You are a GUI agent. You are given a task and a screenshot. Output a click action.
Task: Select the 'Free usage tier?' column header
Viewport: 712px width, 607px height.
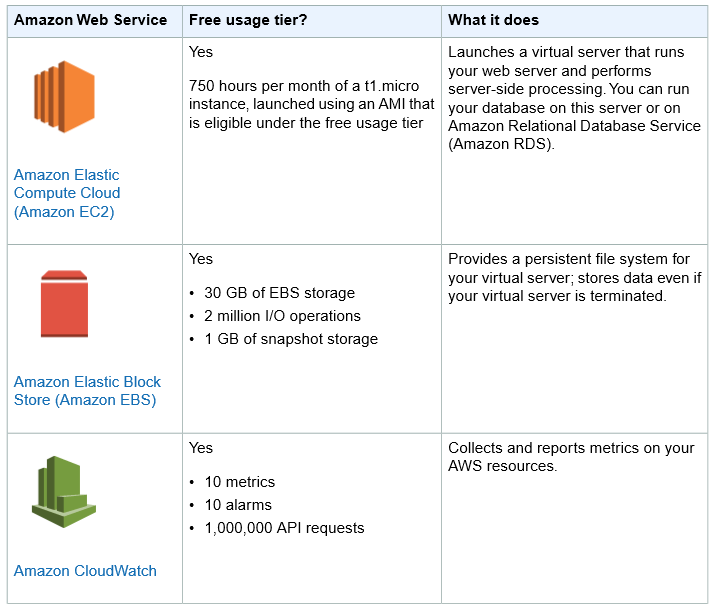[248, 20]
